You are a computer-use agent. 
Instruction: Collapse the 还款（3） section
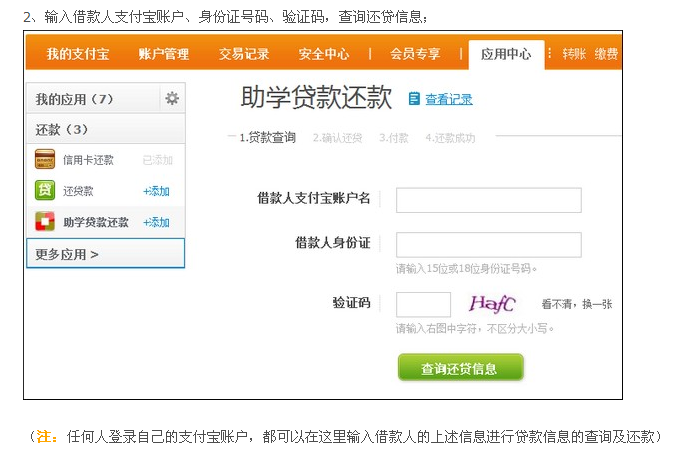(x=62, y=129)
